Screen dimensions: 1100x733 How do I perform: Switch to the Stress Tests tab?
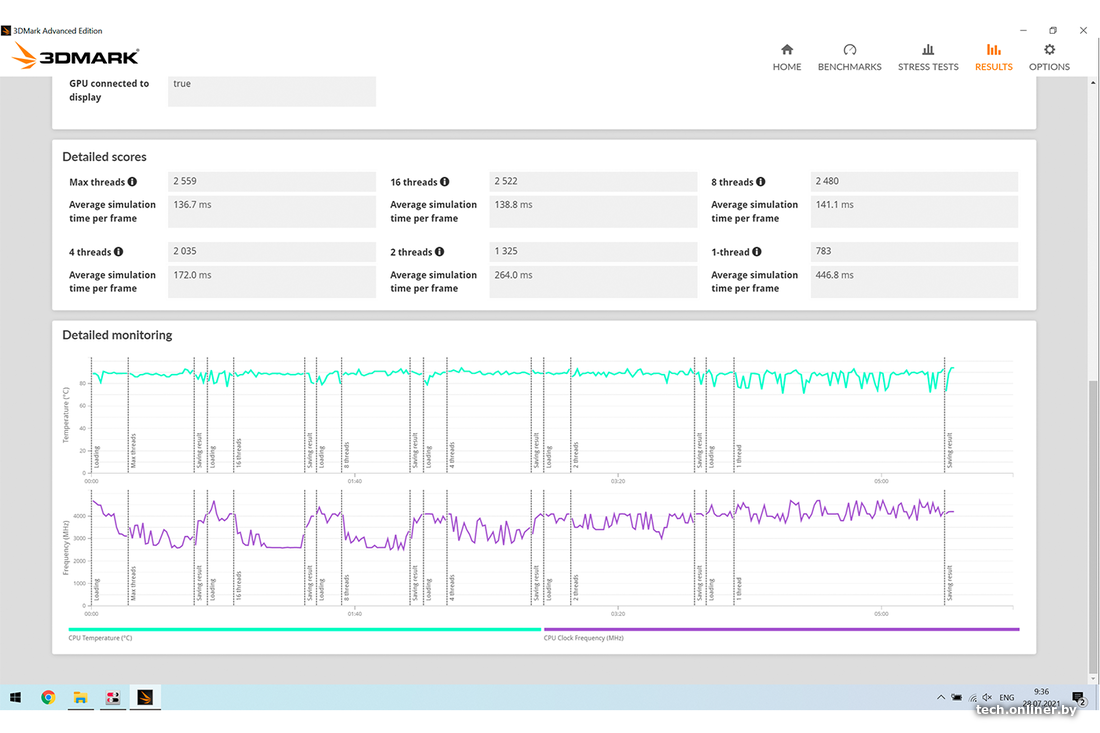pos(928,57)
